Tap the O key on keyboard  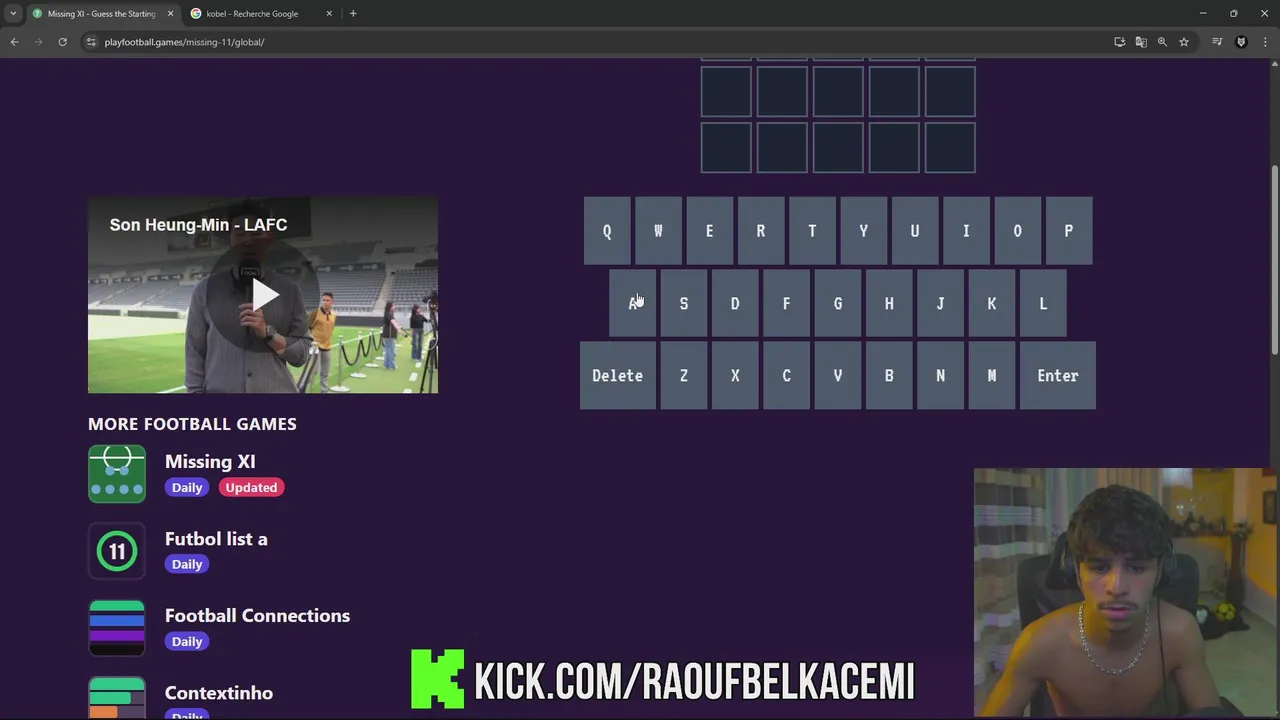[1017, 231]
